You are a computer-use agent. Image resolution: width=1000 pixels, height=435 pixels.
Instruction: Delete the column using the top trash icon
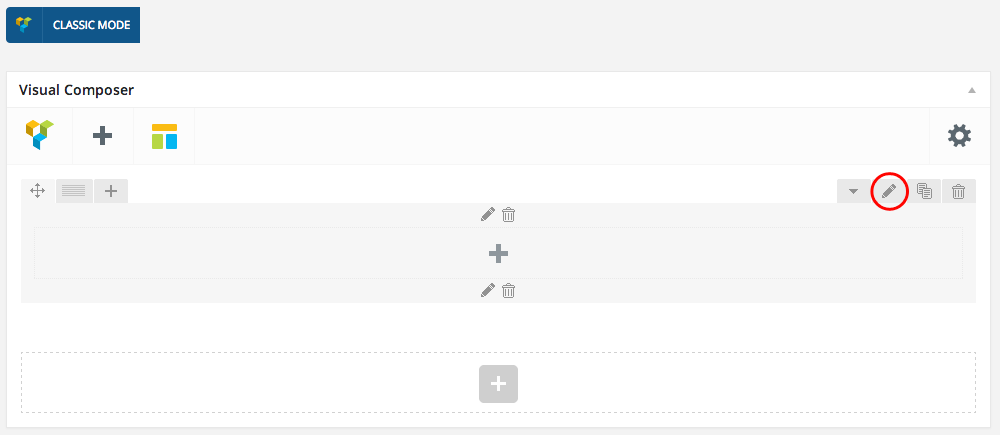click(x=508, y=214)
